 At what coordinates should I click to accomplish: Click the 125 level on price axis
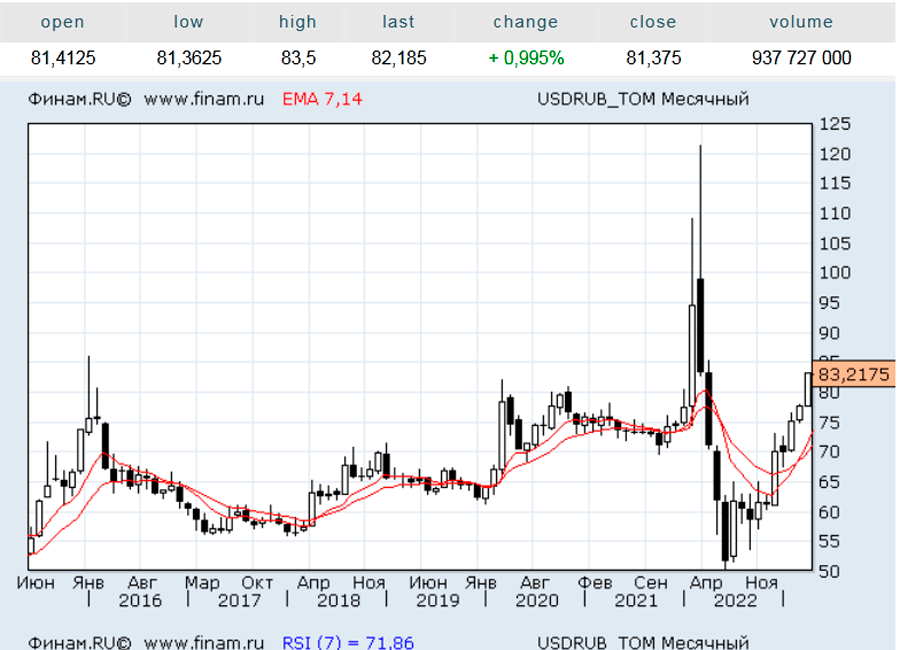834,124
